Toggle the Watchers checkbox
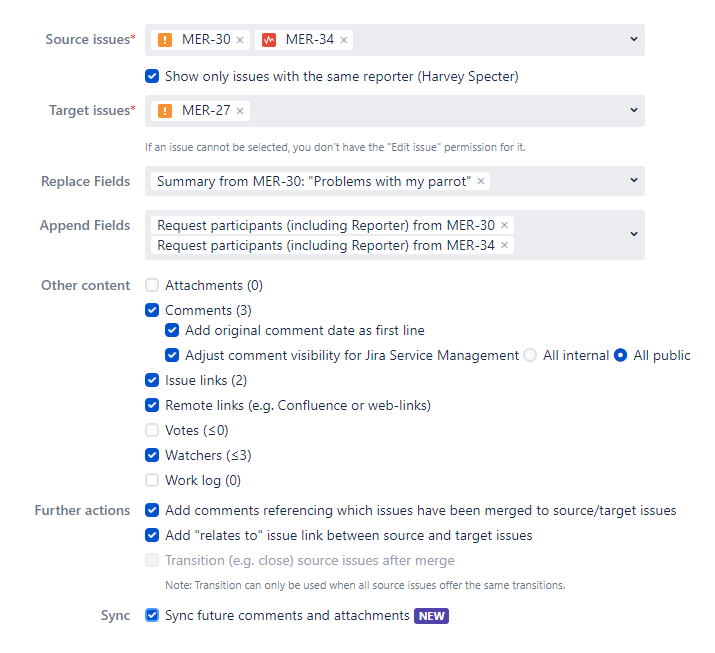The width and height of the screenshot is (715, 653). [152, 456]
